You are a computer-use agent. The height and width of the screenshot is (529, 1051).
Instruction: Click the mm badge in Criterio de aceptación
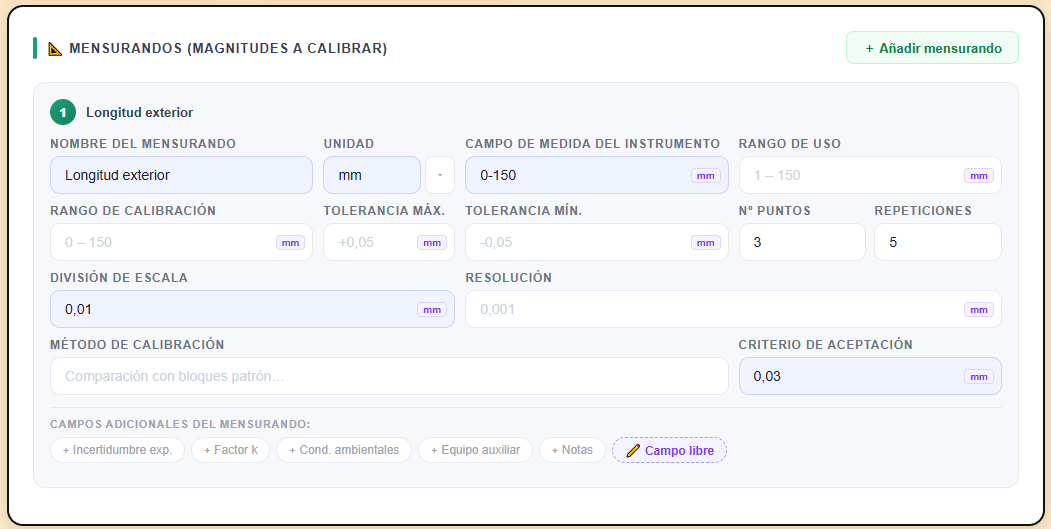[x=979, y=377]
